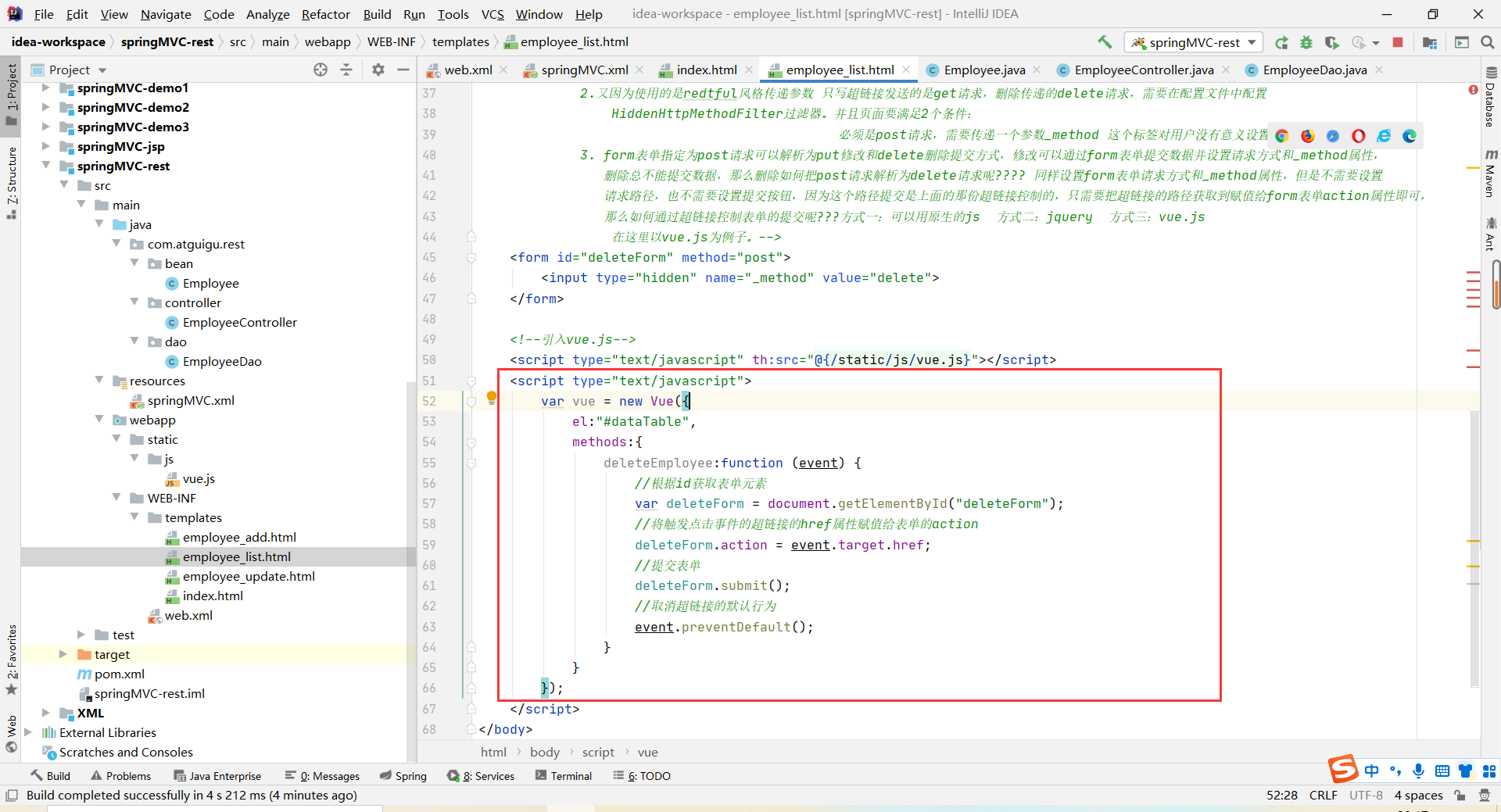Stop the running application red square
Screen dimensions: 1501x812
point(1398,42)
